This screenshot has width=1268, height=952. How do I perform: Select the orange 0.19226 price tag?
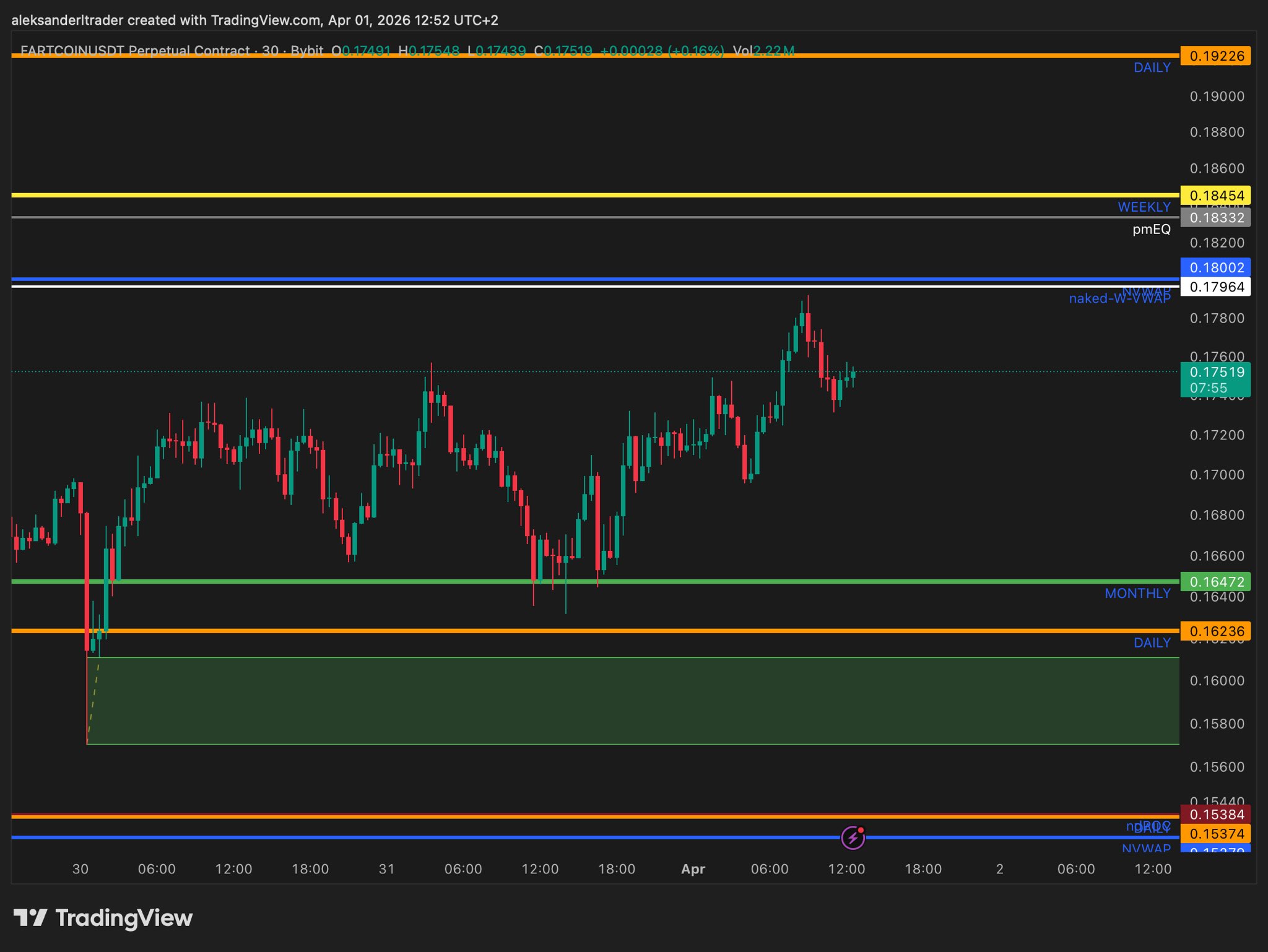1215,56
